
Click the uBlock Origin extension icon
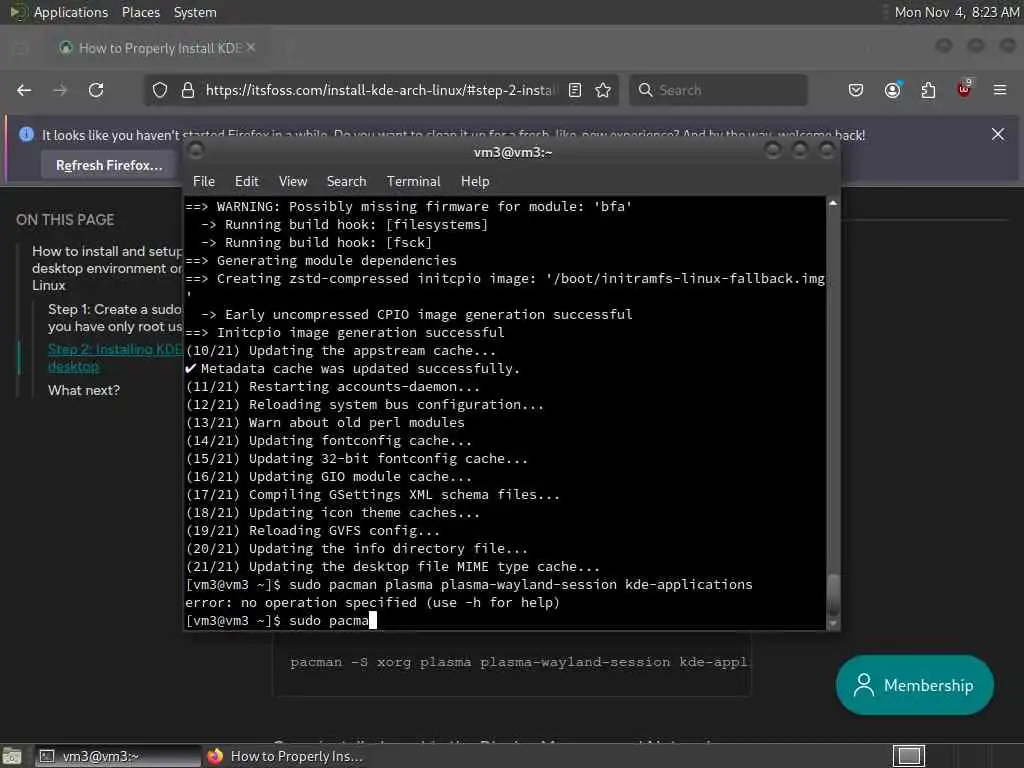click(x=964, y=89)
